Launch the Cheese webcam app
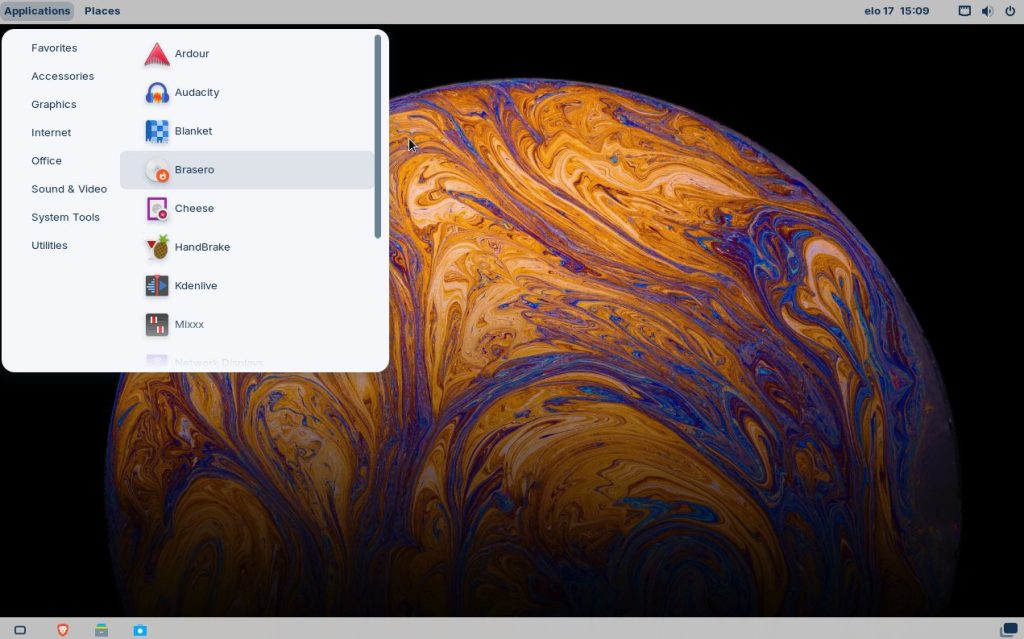Viewport: 1024px width, 639px height. pyautogui.click(x=247, y=208)
